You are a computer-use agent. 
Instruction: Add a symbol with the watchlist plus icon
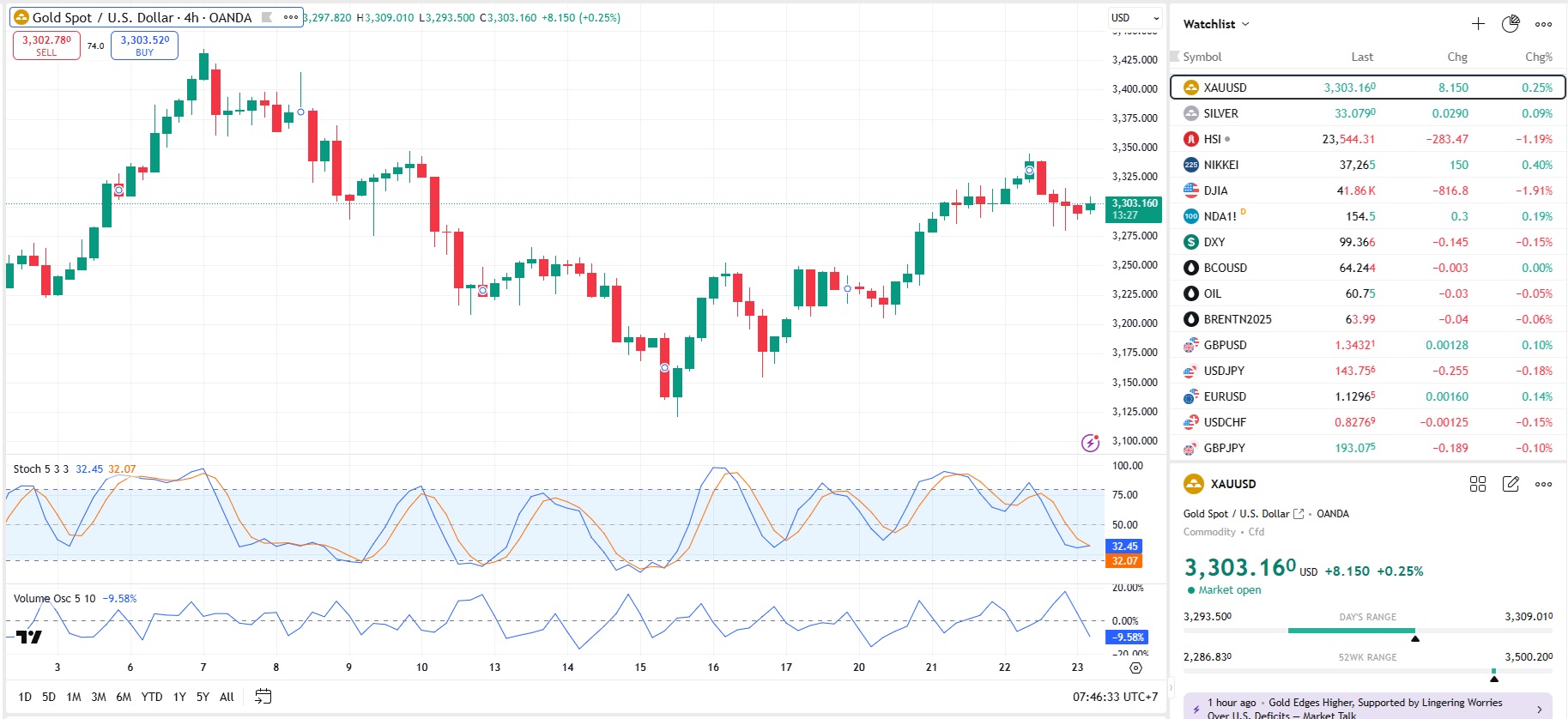click(x=1478, y=24)
